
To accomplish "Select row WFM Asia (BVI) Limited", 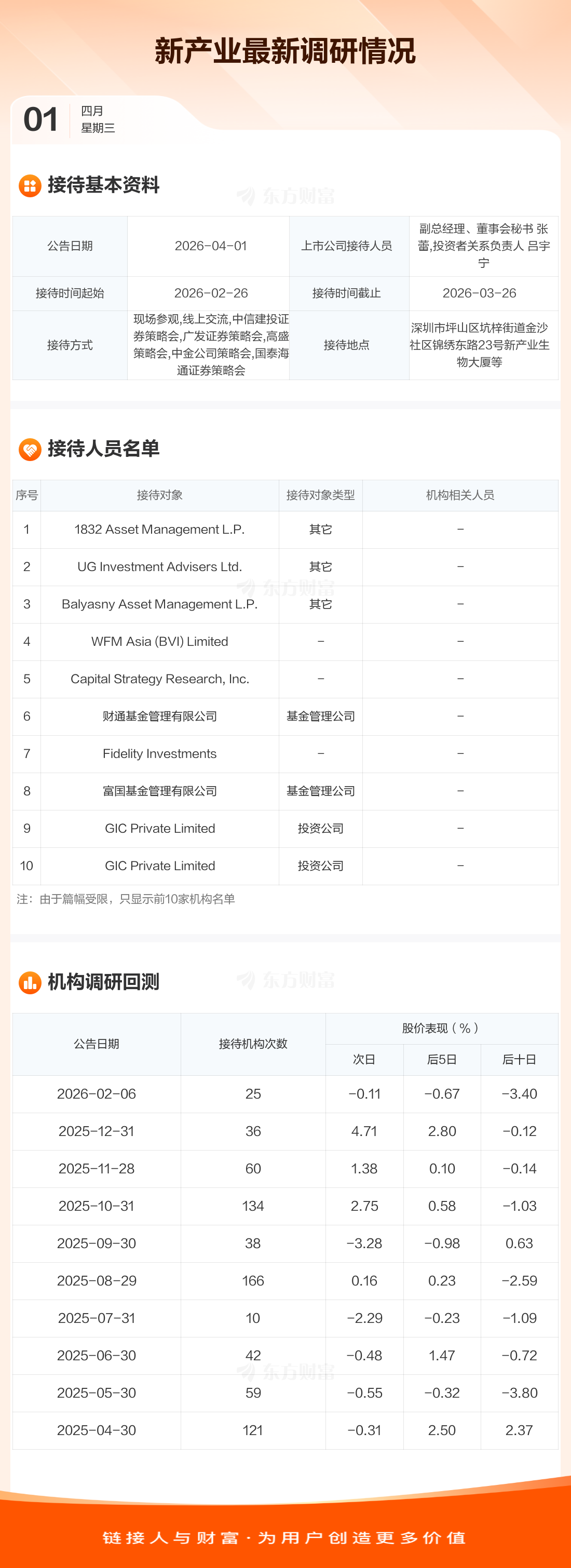I will [285, 642].
